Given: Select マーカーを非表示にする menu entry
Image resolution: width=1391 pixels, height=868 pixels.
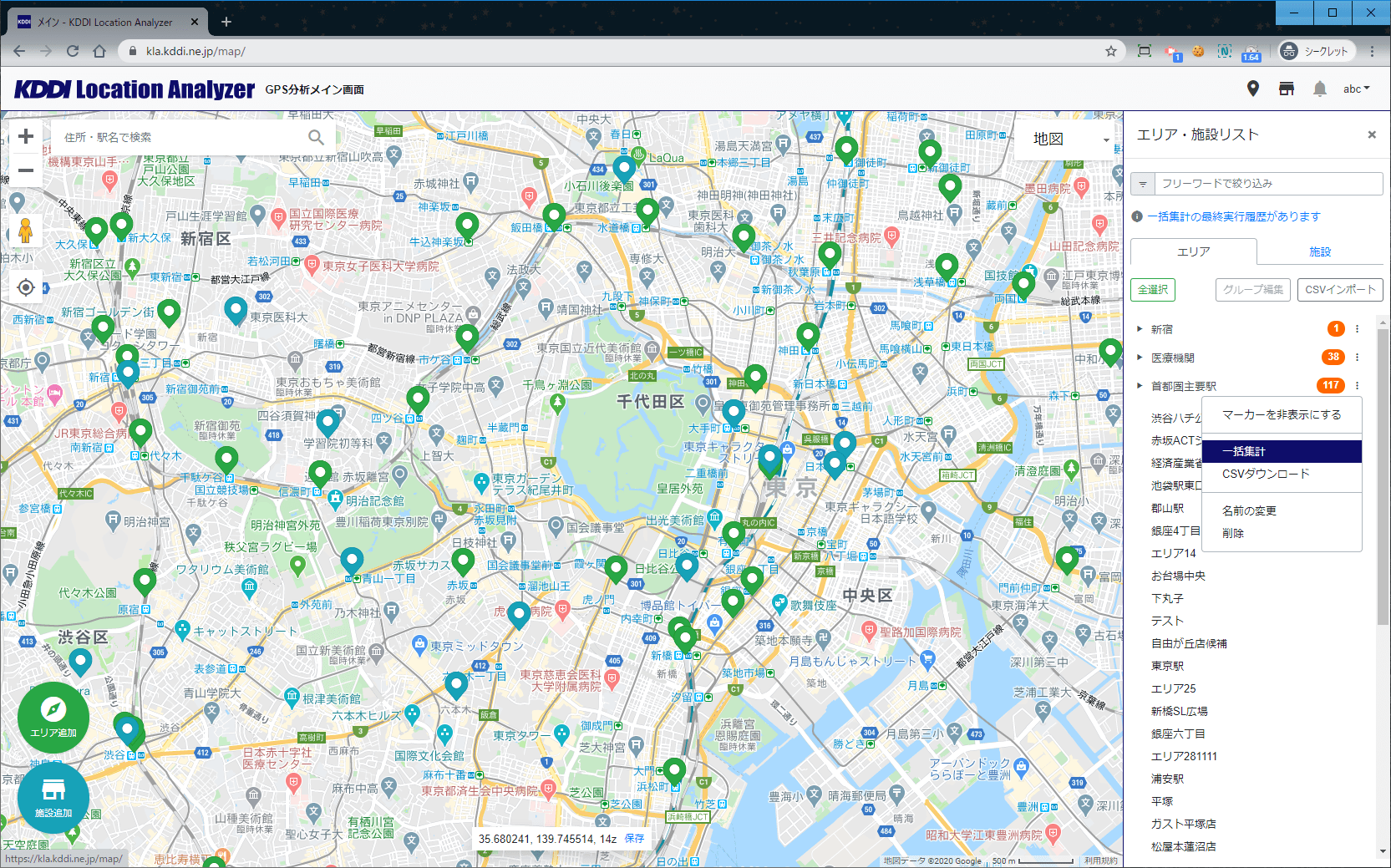Looking at the screenshot, I should (1282, 414).
